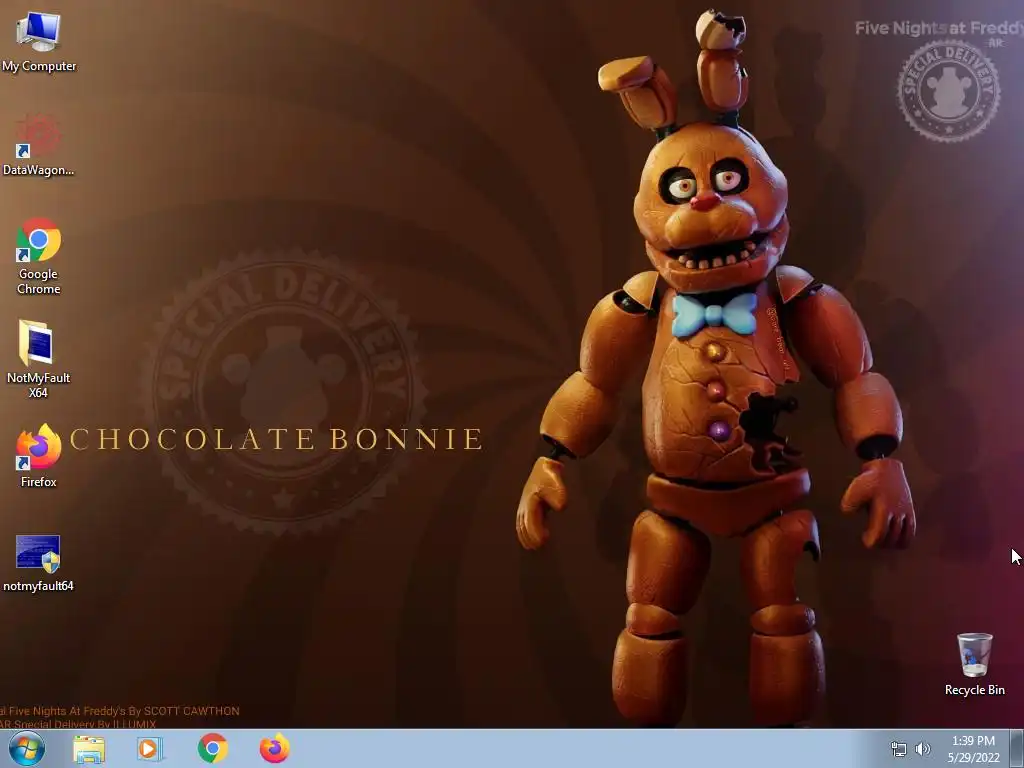Open the taskbar clock showing 1:39 PM
The width and height of the screenshot is (1024, 768).
[x=974, y=749]
